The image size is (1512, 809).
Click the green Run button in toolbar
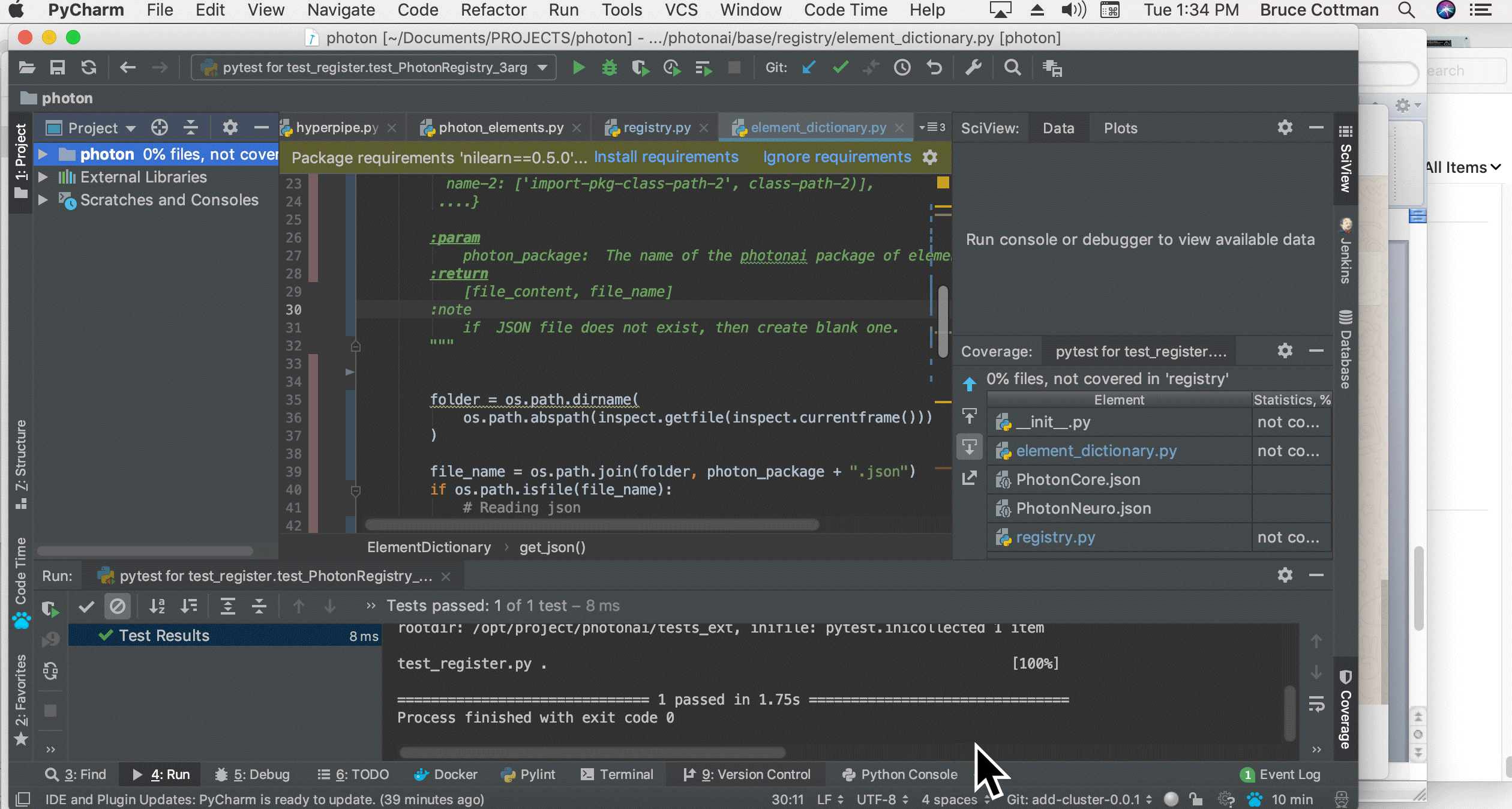click(x=578, y=68)
